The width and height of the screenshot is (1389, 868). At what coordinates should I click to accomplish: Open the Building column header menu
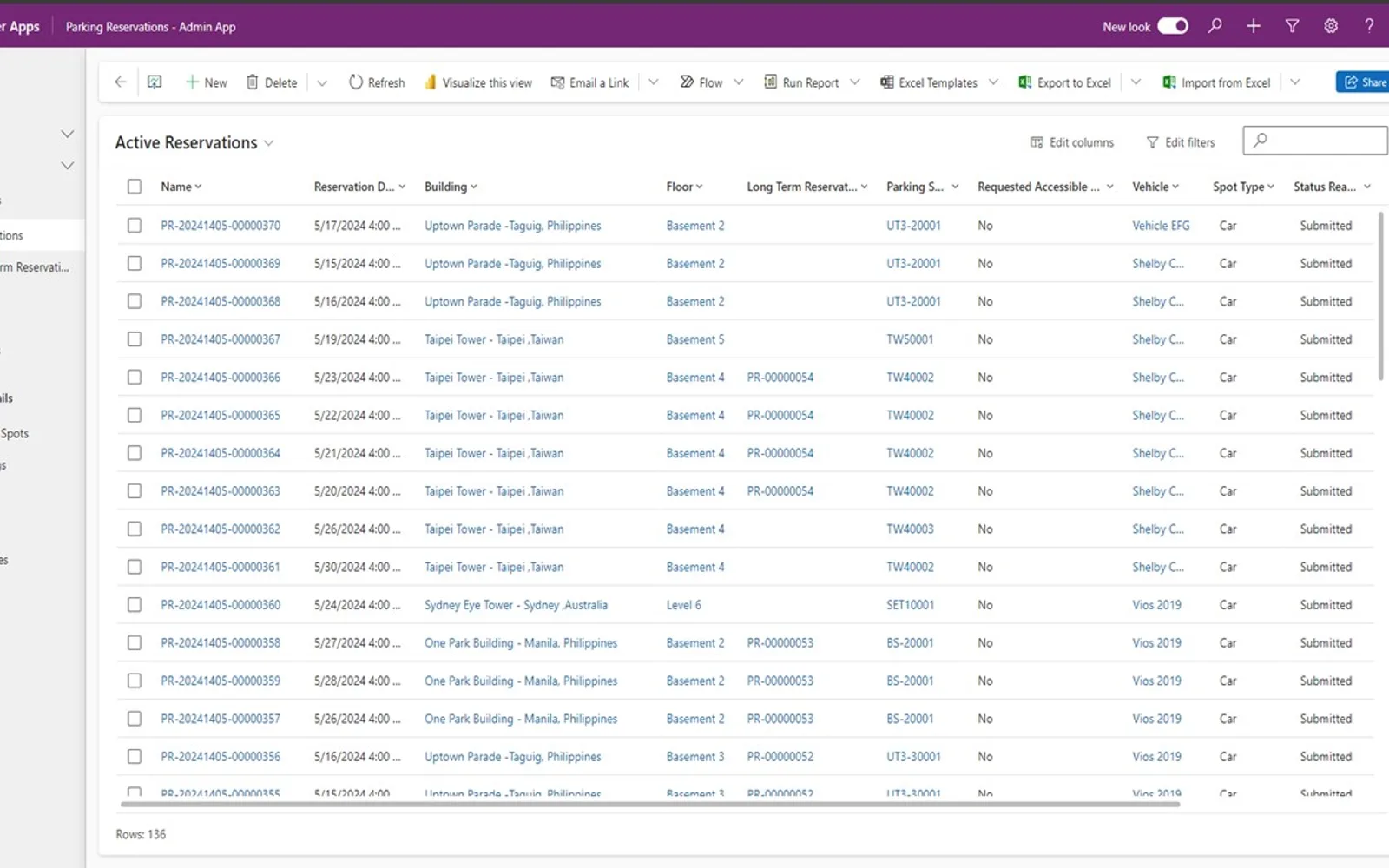[451, 187]
